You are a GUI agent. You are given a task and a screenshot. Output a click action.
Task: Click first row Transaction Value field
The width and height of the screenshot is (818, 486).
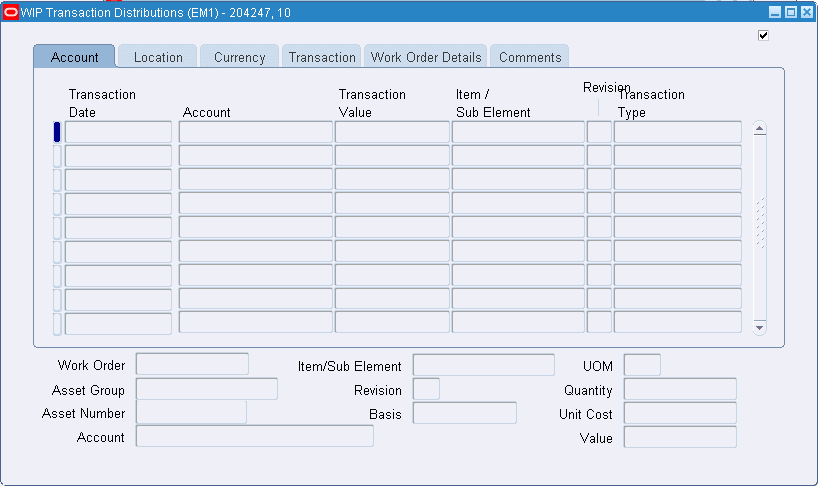392,132
